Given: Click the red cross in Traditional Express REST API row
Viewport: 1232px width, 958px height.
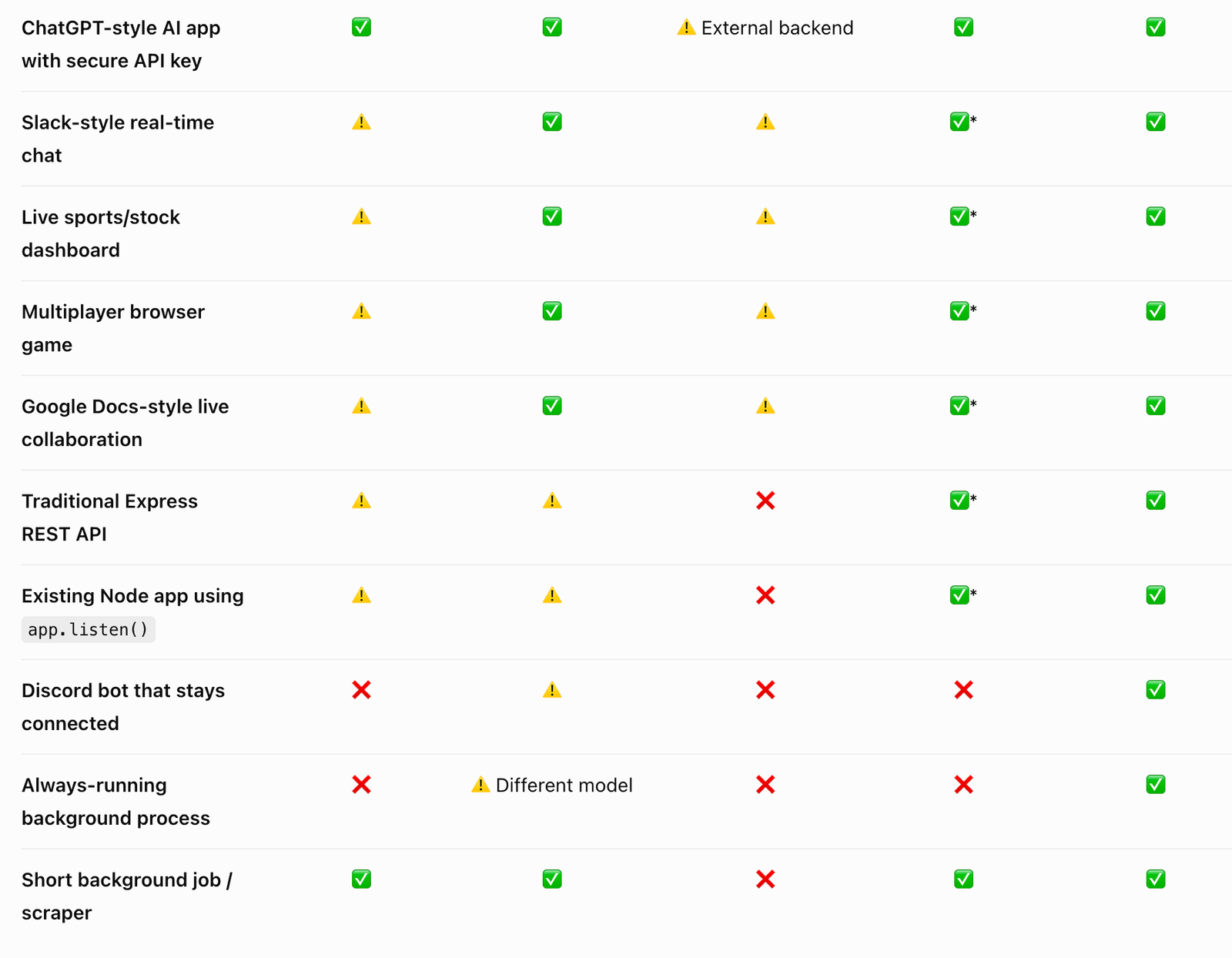Looking at the screenshot, I should click(x=765, y=501).
